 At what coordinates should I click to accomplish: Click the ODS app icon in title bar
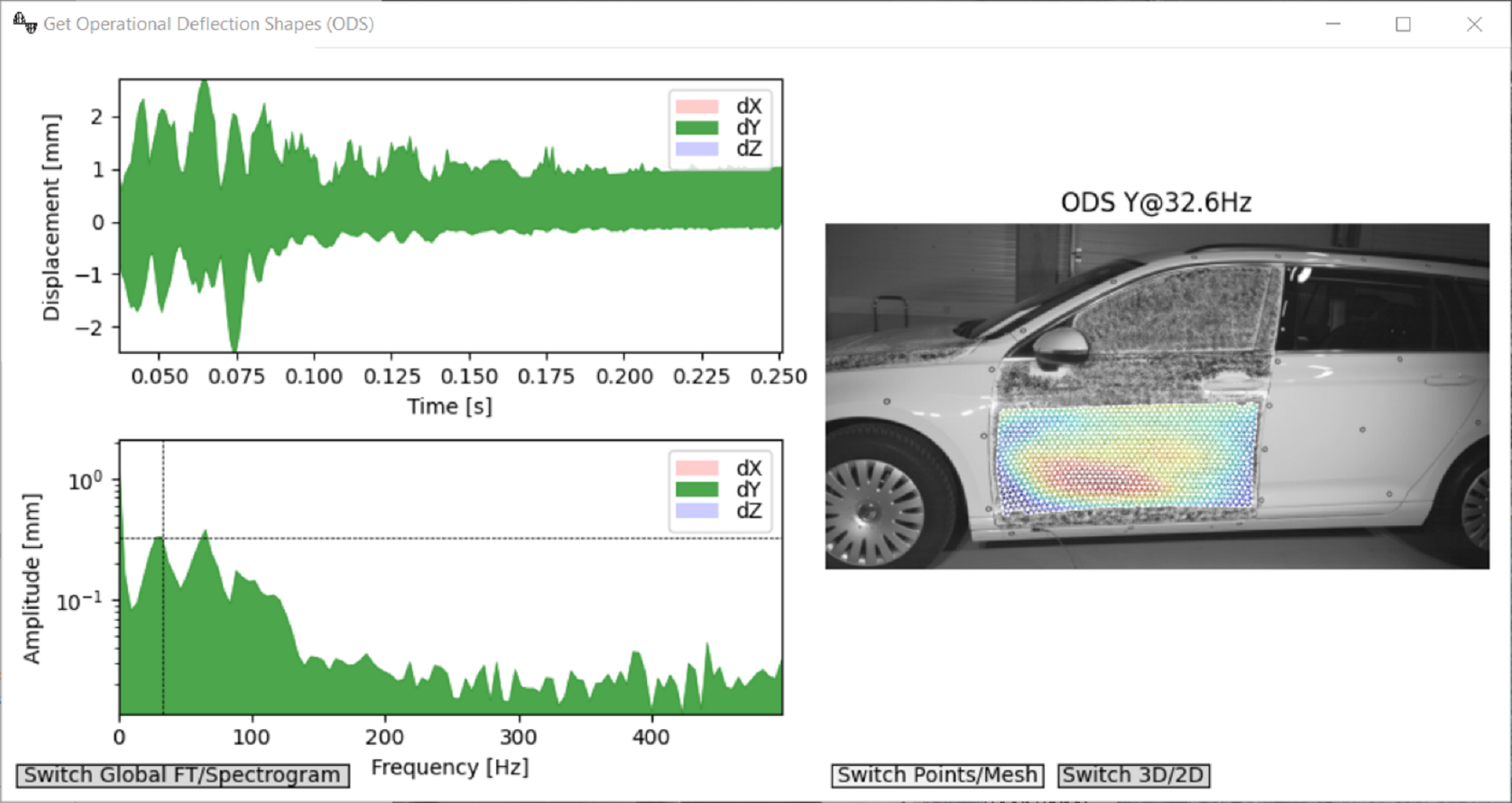click(x=25, y=23)
